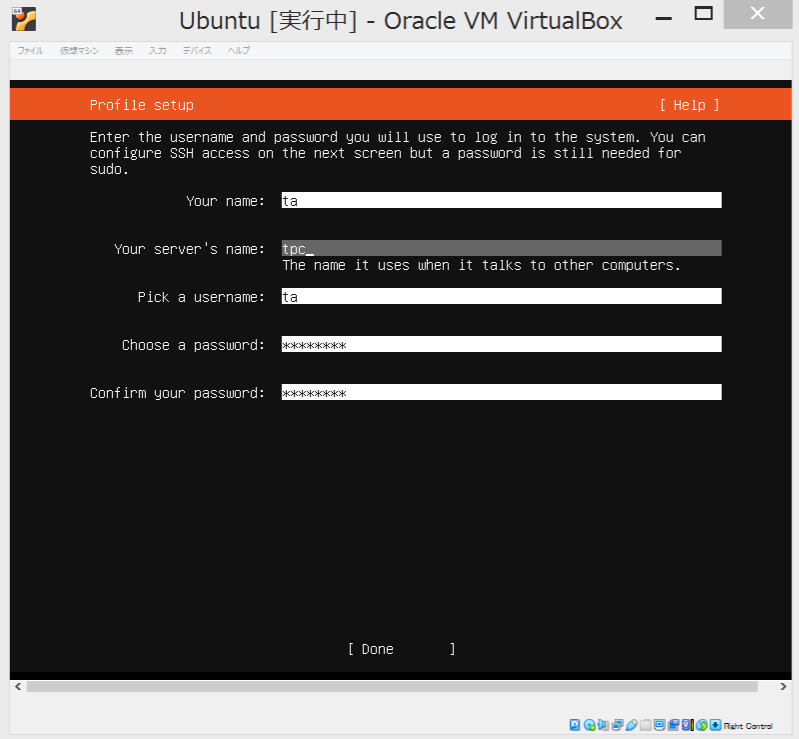Click the network adapters status icon
The image size is (799, 739).
click(x=618, y=725)
